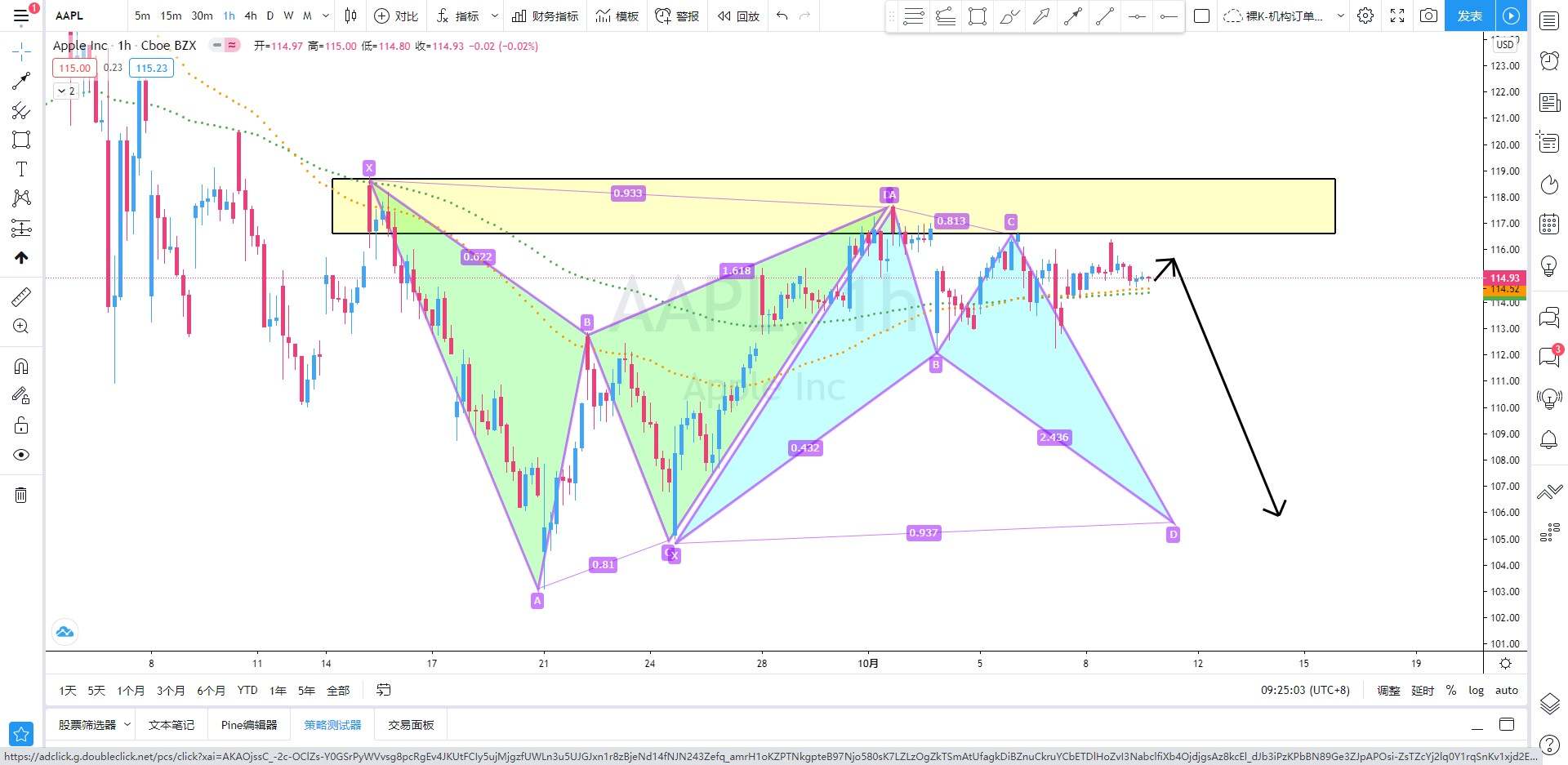Select the up-arrow icon tool
Viewport: 1568px width, 765px height.
click(x=21, y=258)
